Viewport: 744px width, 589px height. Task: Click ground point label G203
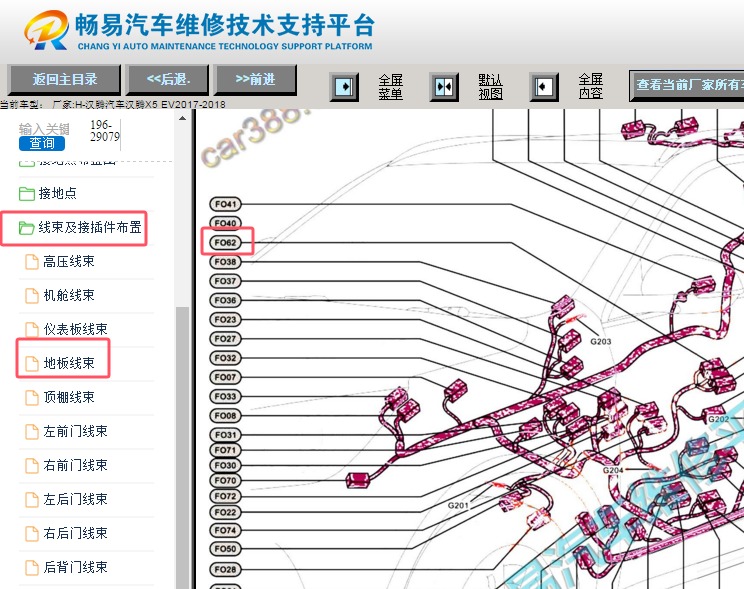[x=601, y=341]
